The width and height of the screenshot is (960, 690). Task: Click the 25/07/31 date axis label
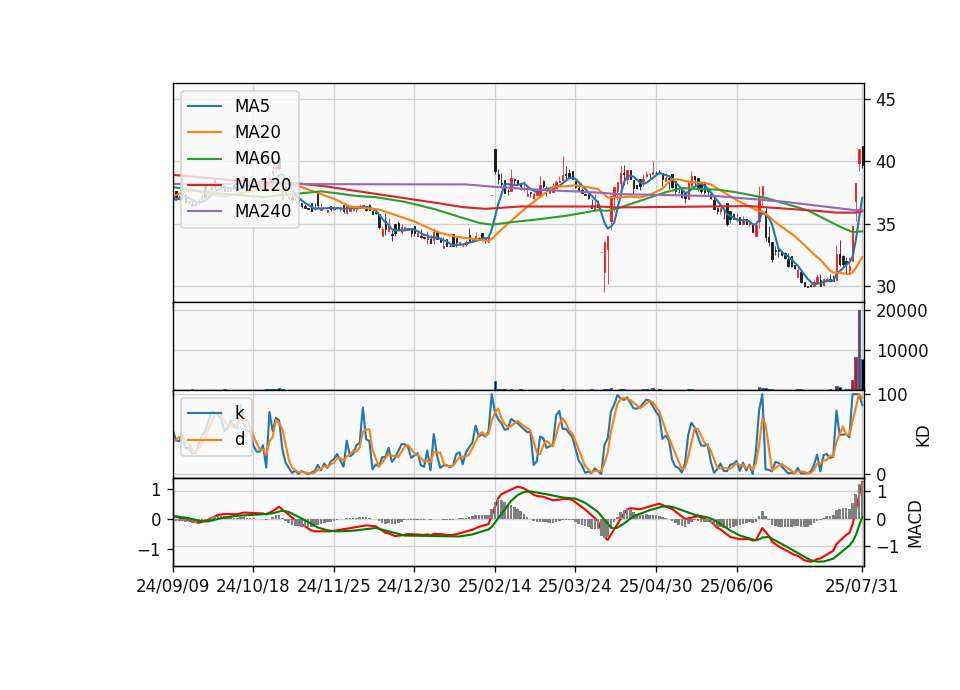[861, 586]
